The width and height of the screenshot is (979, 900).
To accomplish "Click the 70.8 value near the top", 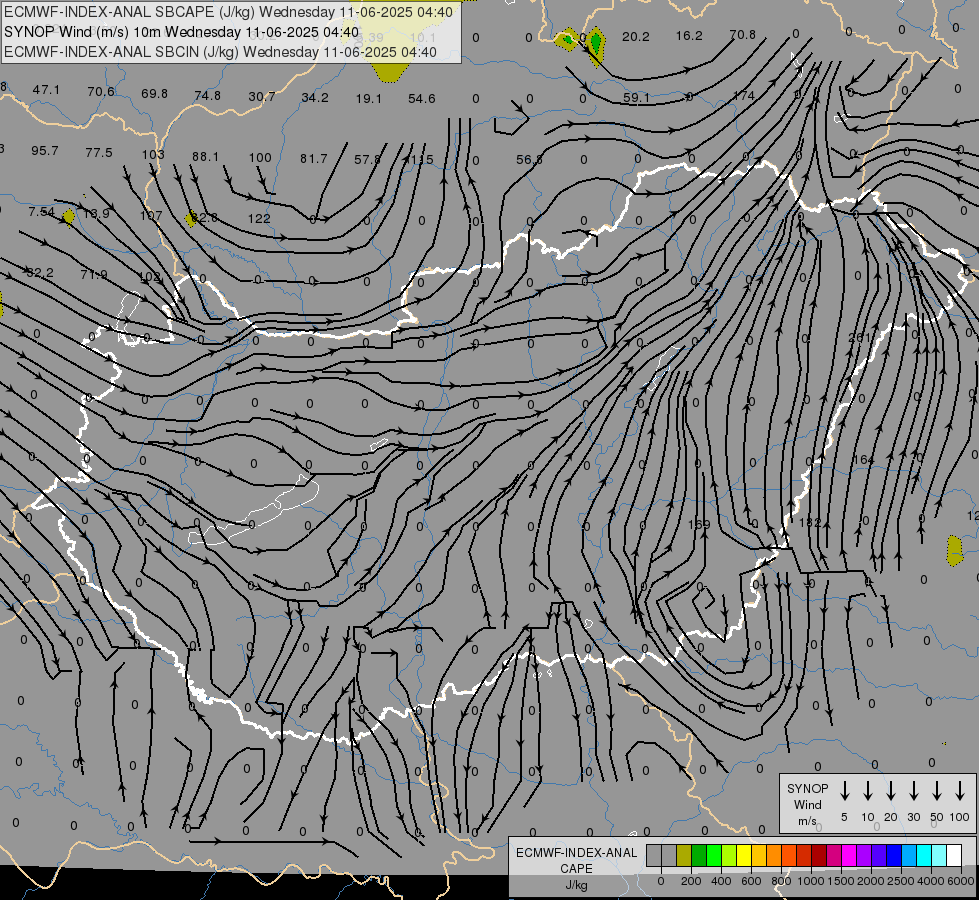I will point(742,35).
